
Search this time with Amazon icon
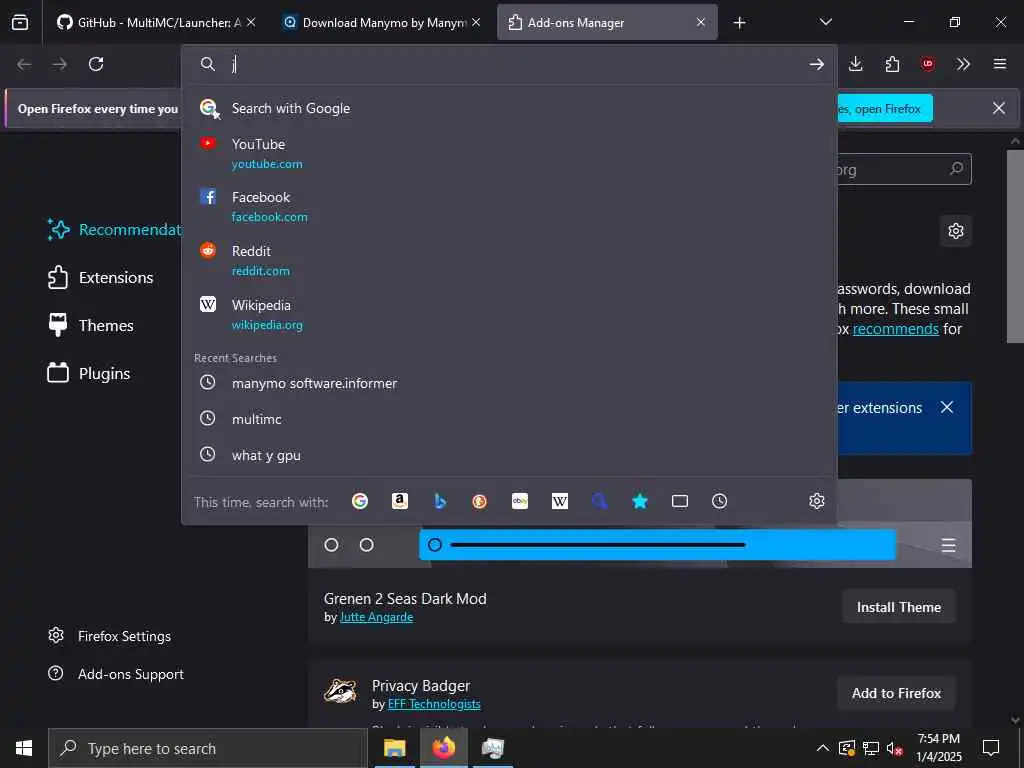400,501
